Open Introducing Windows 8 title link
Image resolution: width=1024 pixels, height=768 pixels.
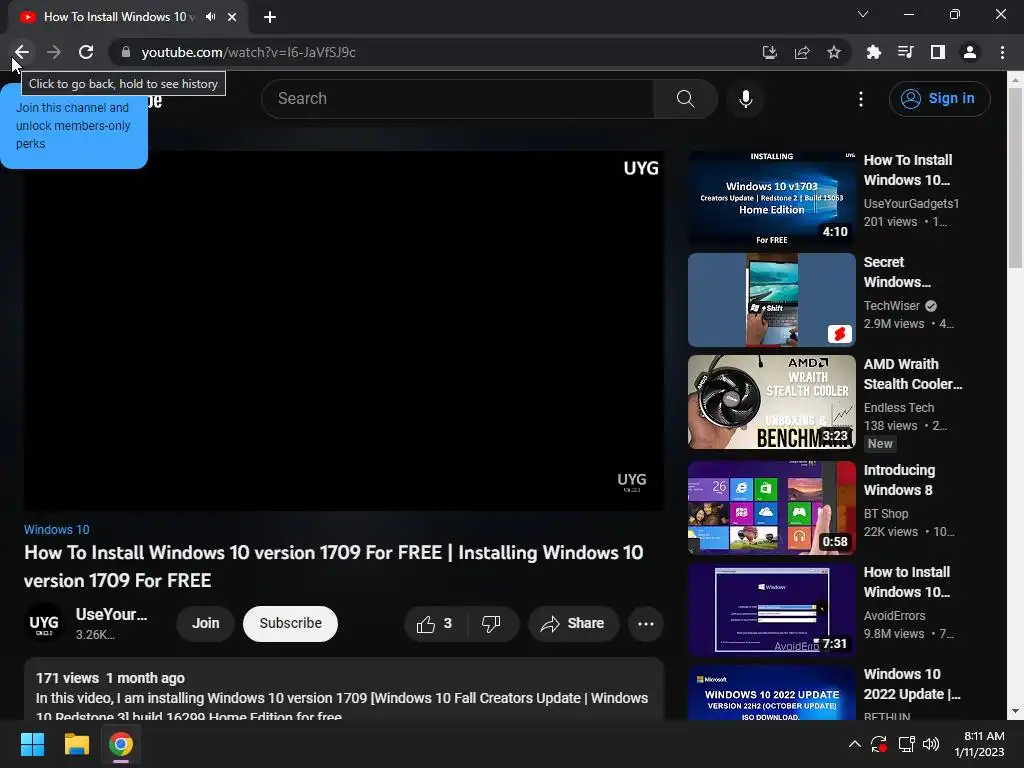coord(899,480)
